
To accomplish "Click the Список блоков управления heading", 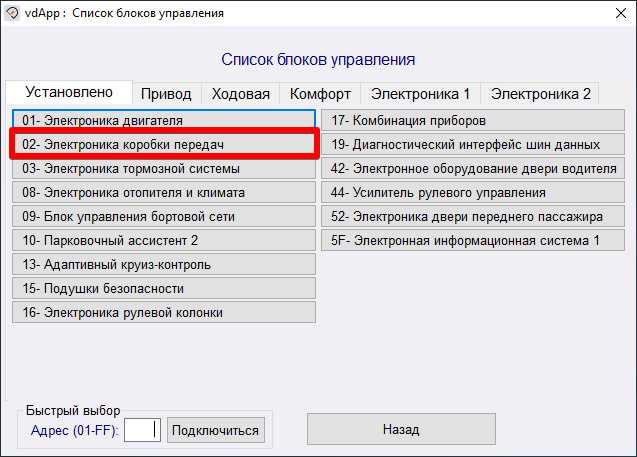I will pyautogui.click(x=318, y=60).
